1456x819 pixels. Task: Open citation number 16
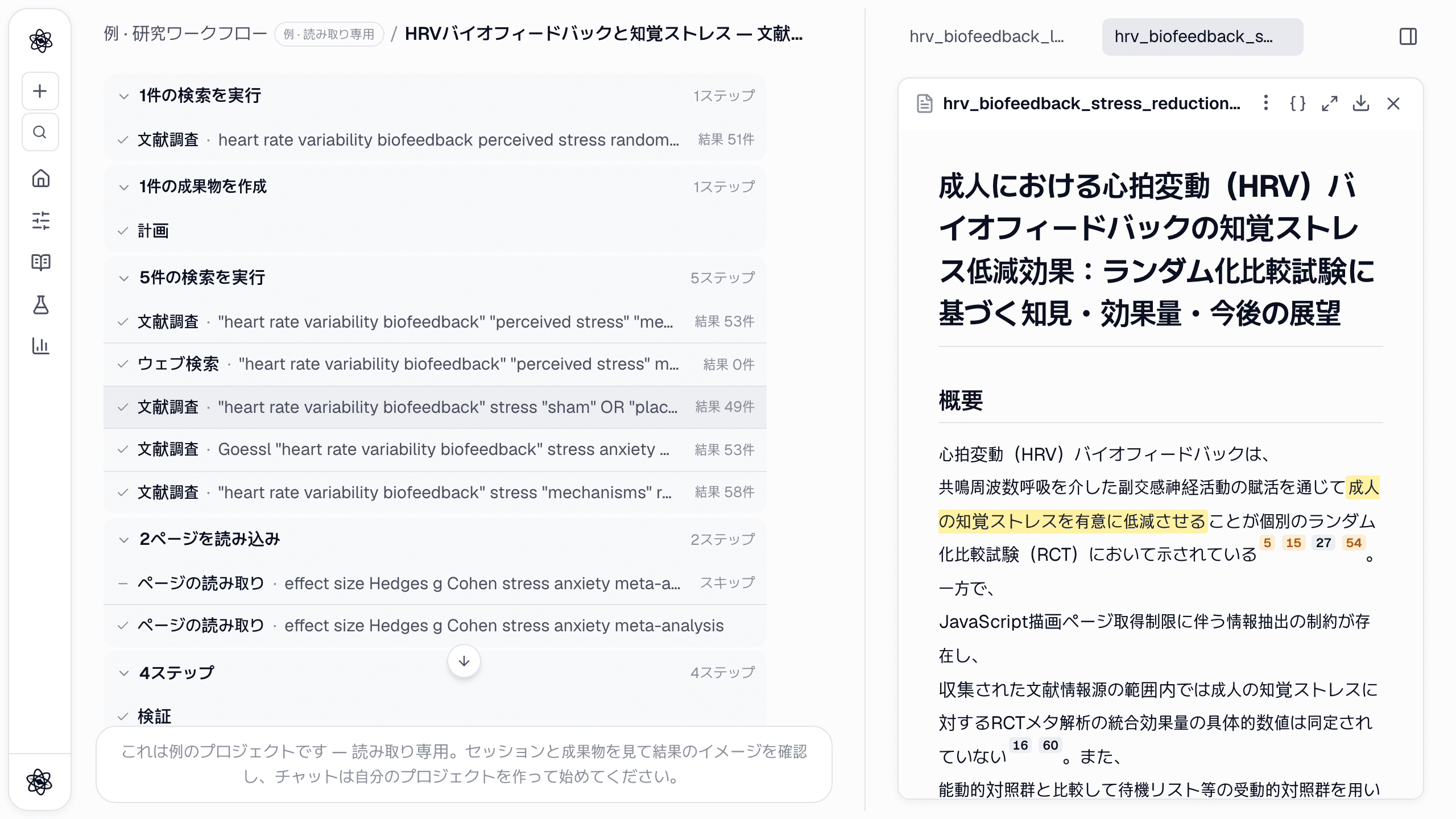[x=1020, y=745]
